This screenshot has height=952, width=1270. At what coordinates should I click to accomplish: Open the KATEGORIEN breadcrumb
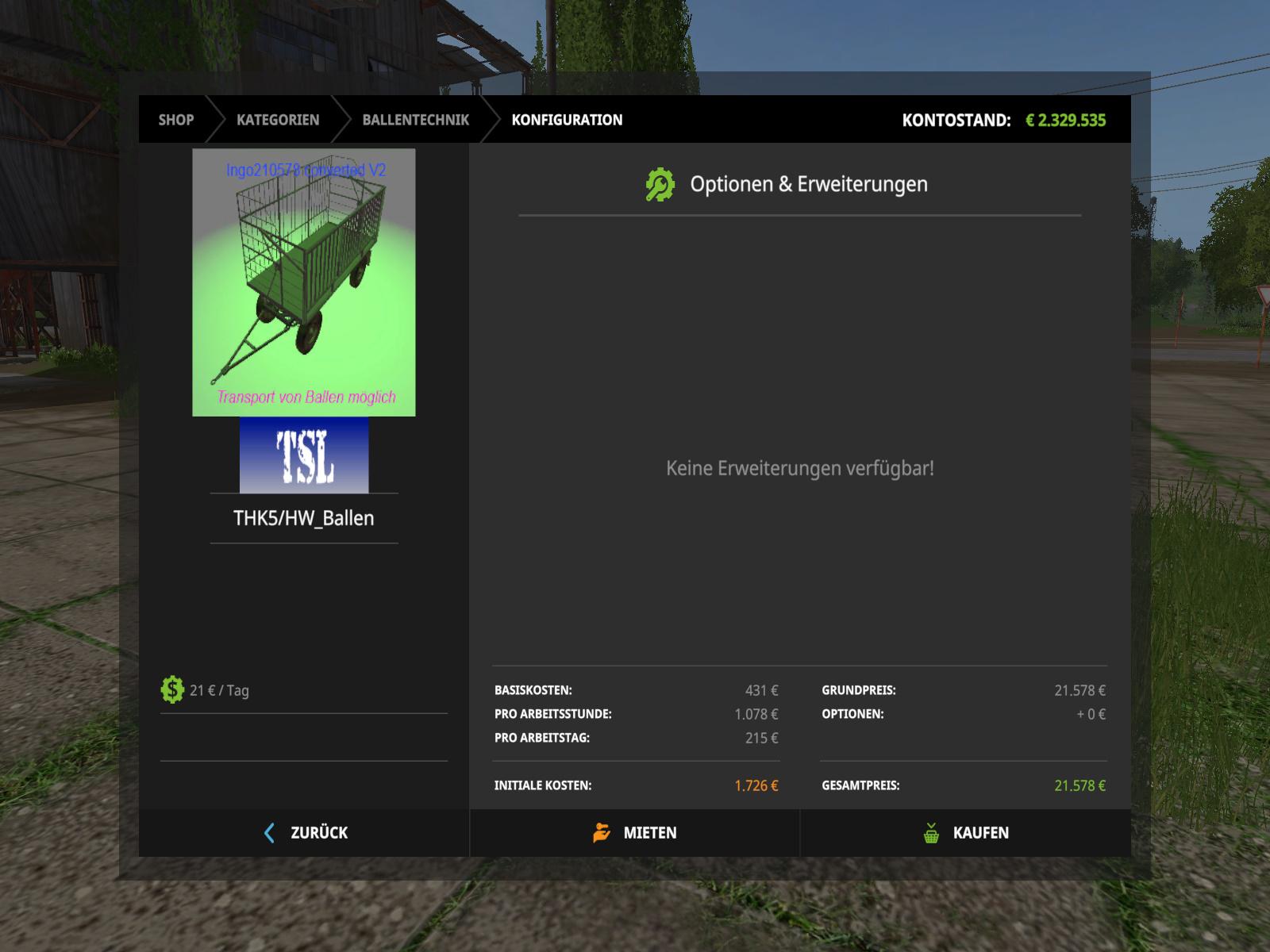278,120
